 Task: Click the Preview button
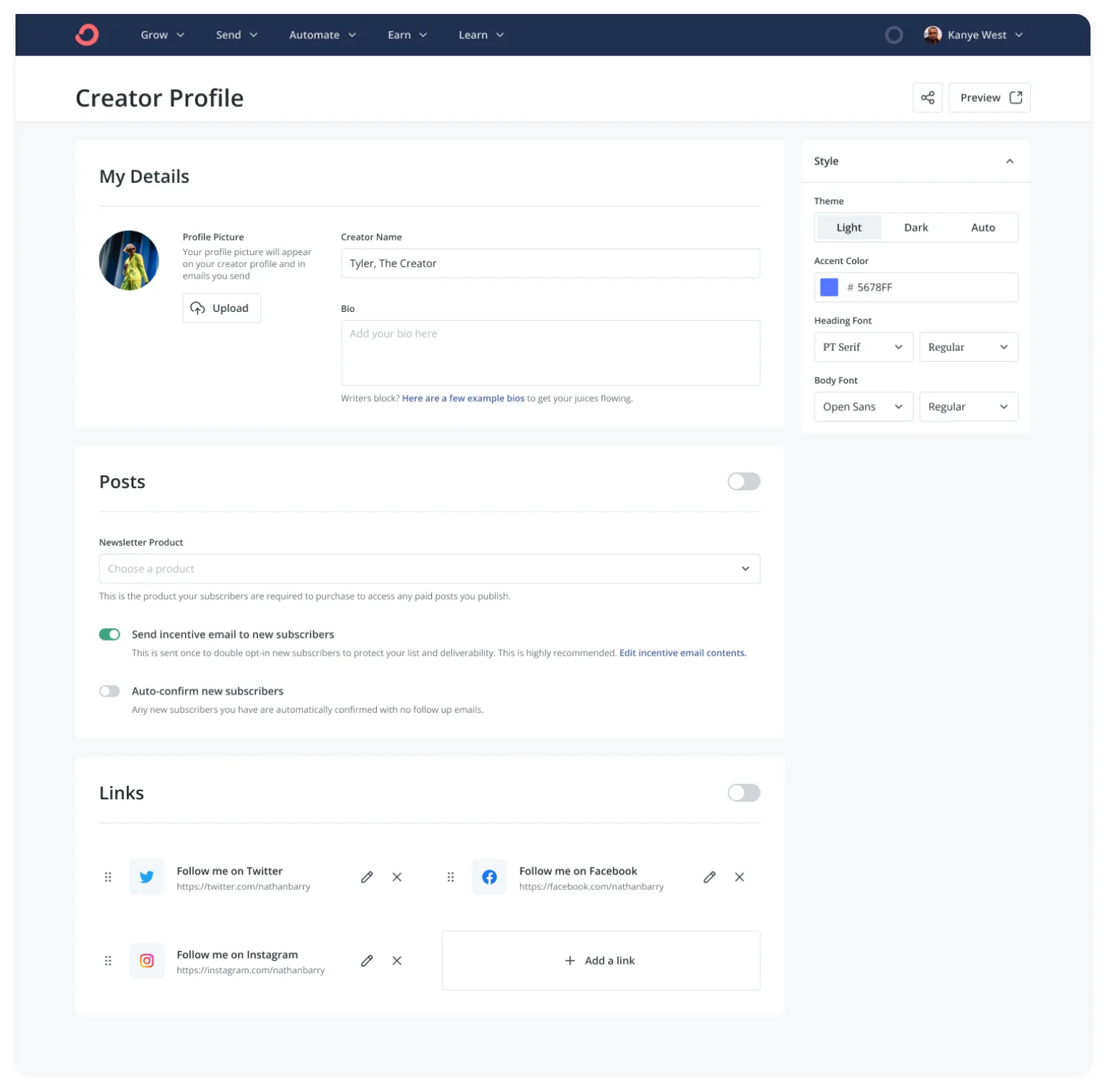point(990,97)
